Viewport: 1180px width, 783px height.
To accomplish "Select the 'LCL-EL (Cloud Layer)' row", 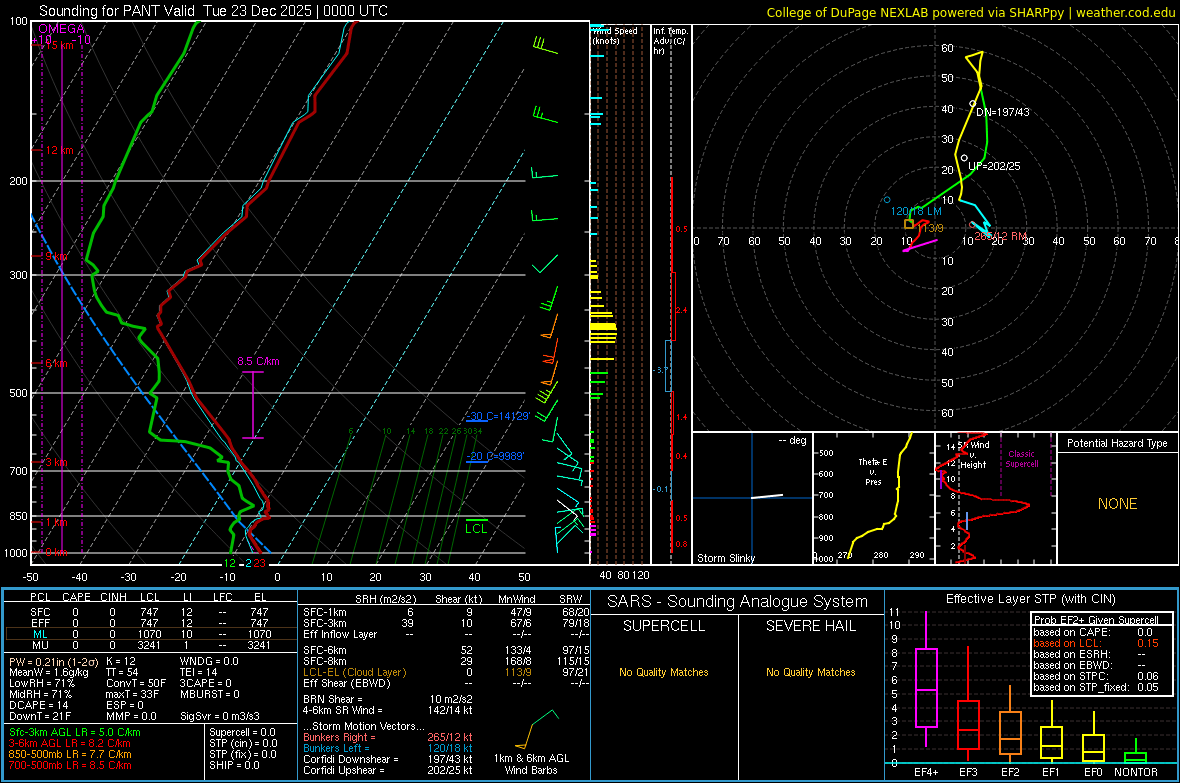I will coord(446,672).
